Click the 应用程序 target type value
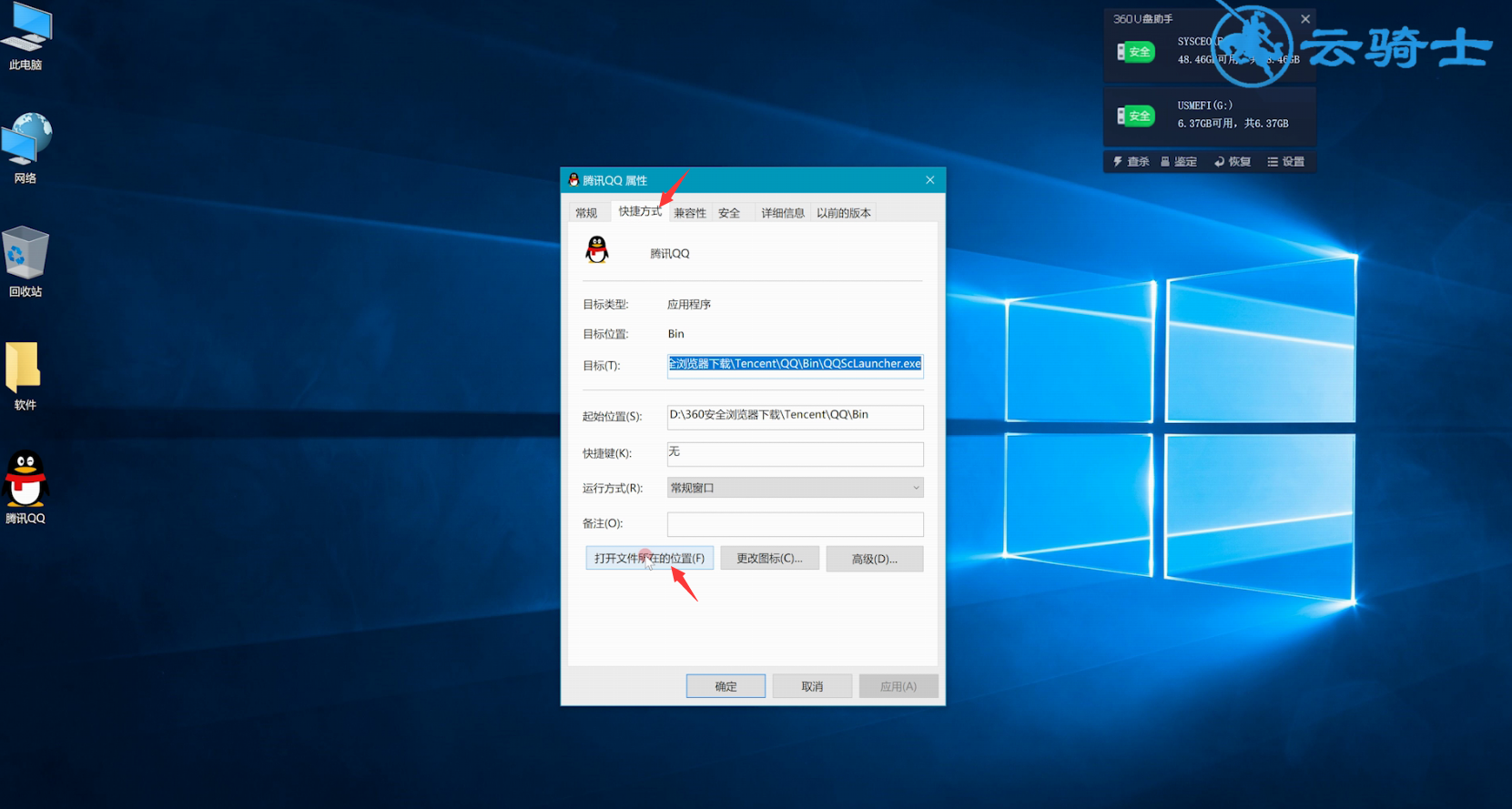 click(689, 304)
